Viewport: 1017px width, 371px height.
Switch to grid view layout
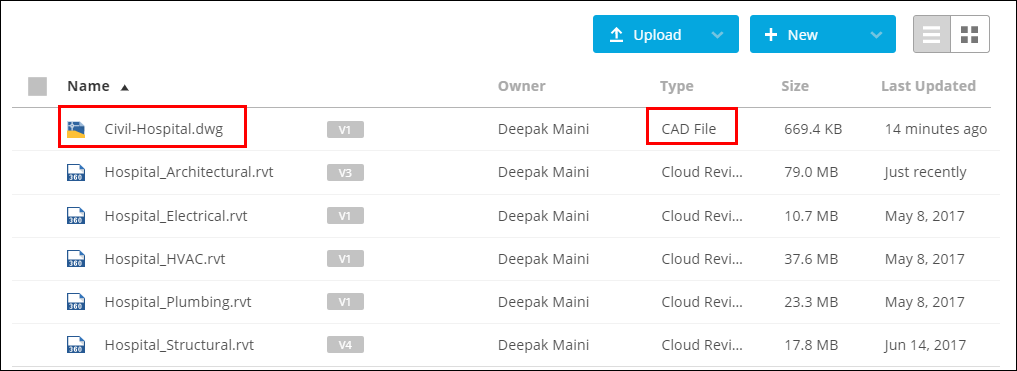point(970,34)
